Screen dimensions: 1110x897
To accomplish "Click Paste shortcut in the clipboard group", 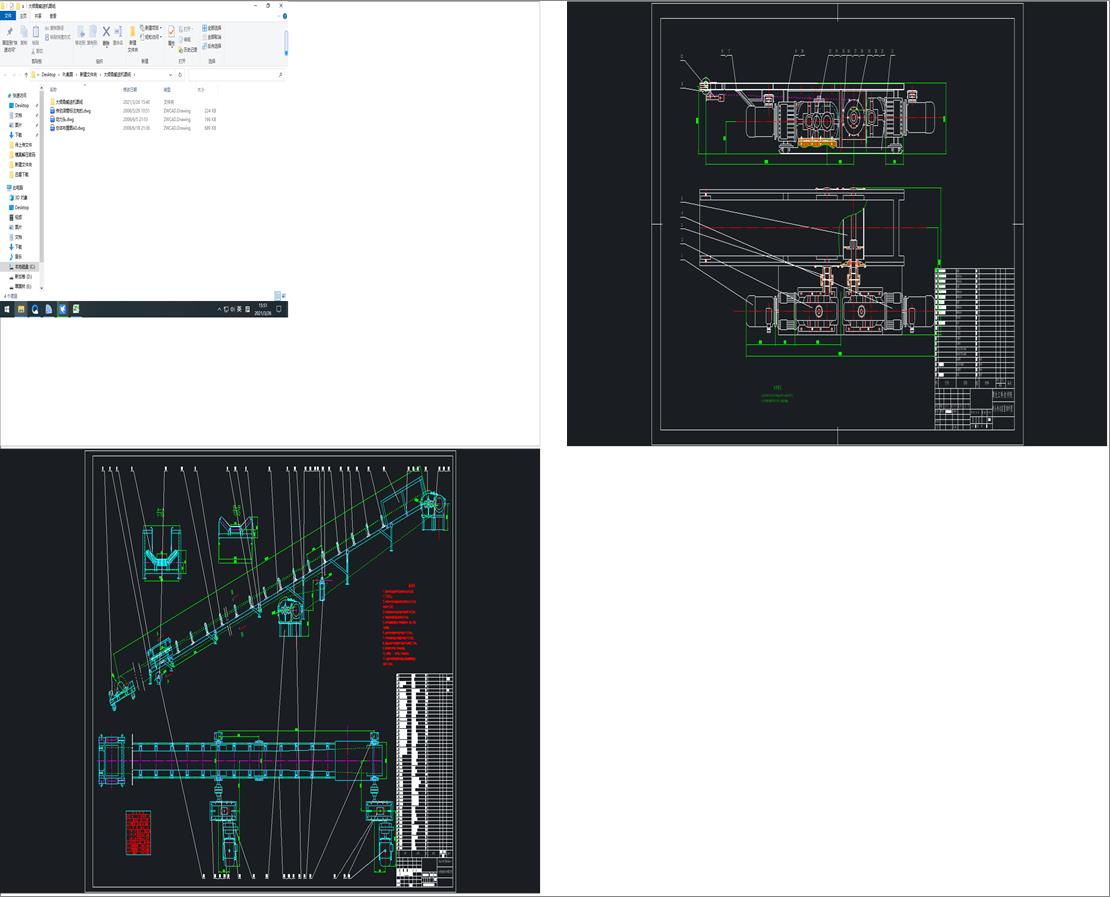I will point(58,37).
